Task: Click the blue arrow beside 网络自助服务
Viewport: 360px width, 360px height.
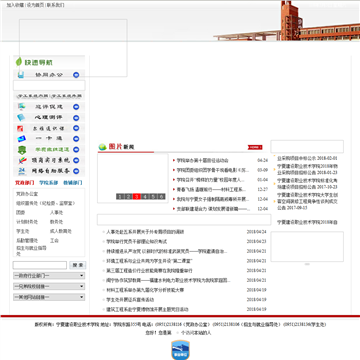Action: [x=76, y=171]
